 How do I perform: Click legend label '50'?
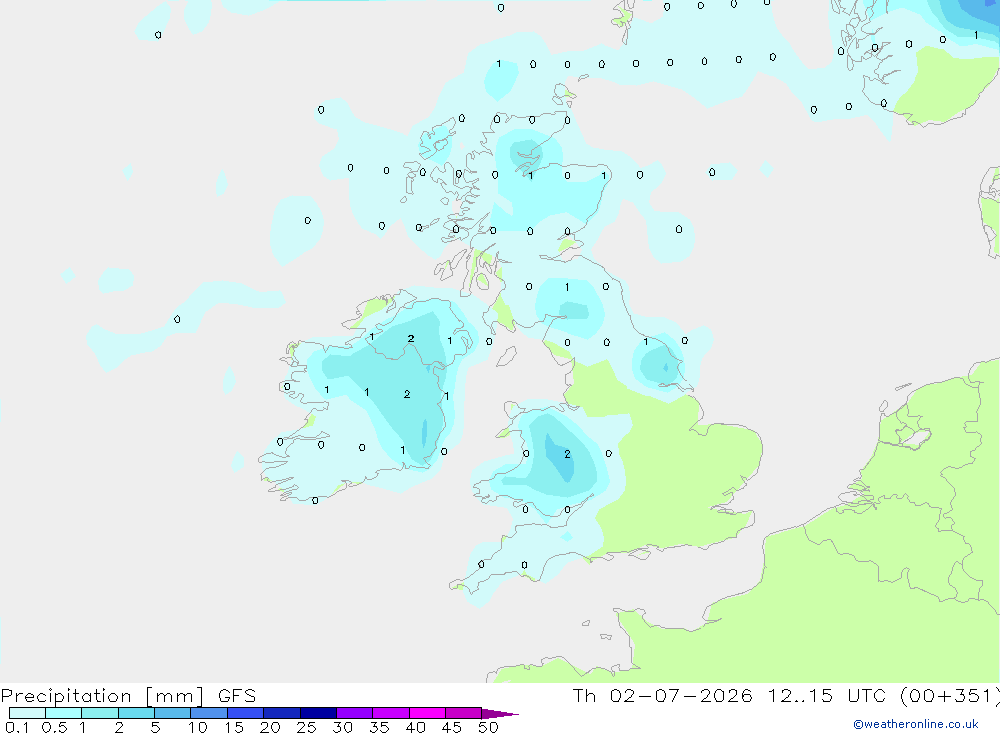(x=489, y=727)
